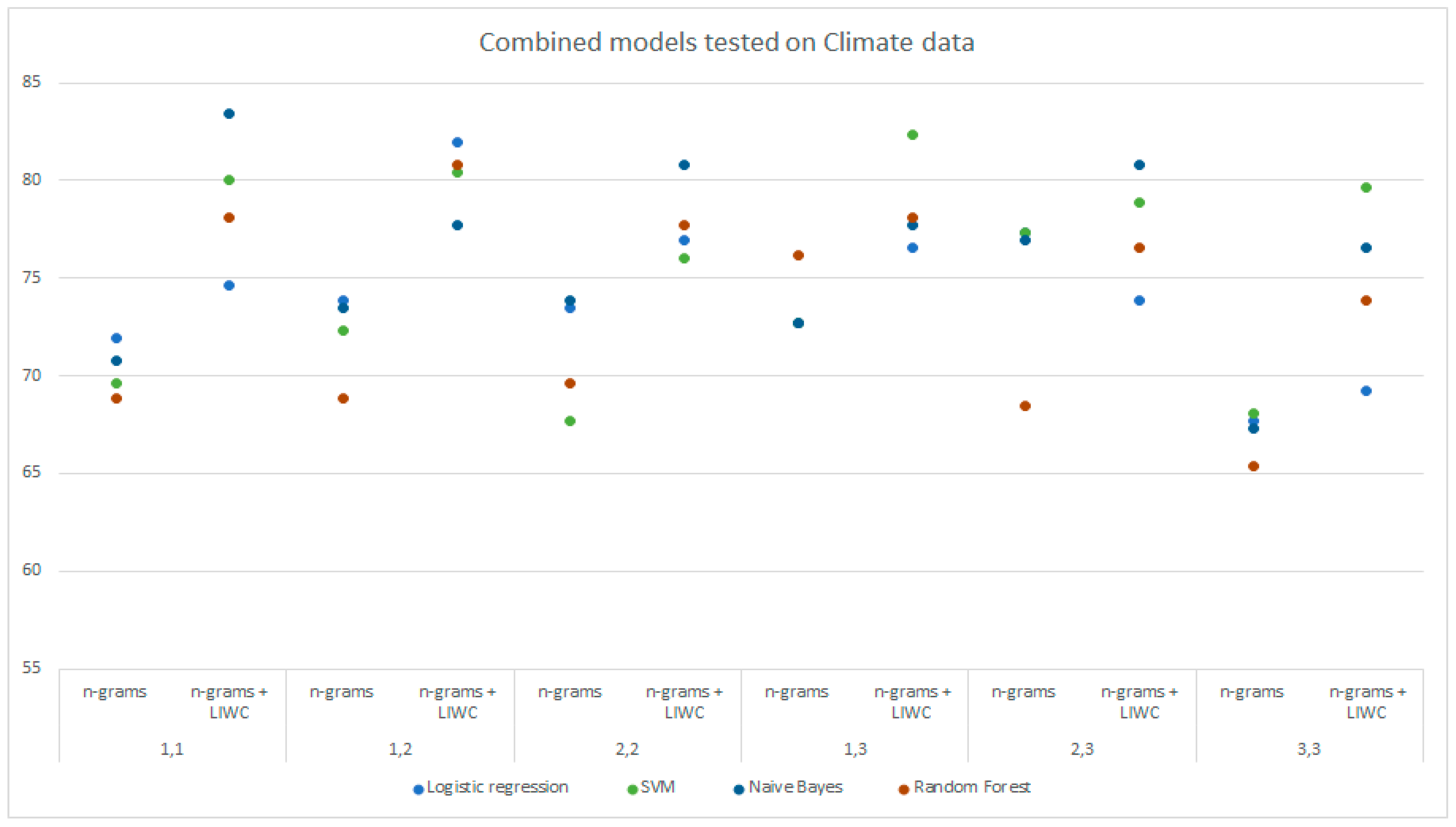
Task: Select the green SVM point near 68 in group 2,2
Action: [x=570, y=421]
